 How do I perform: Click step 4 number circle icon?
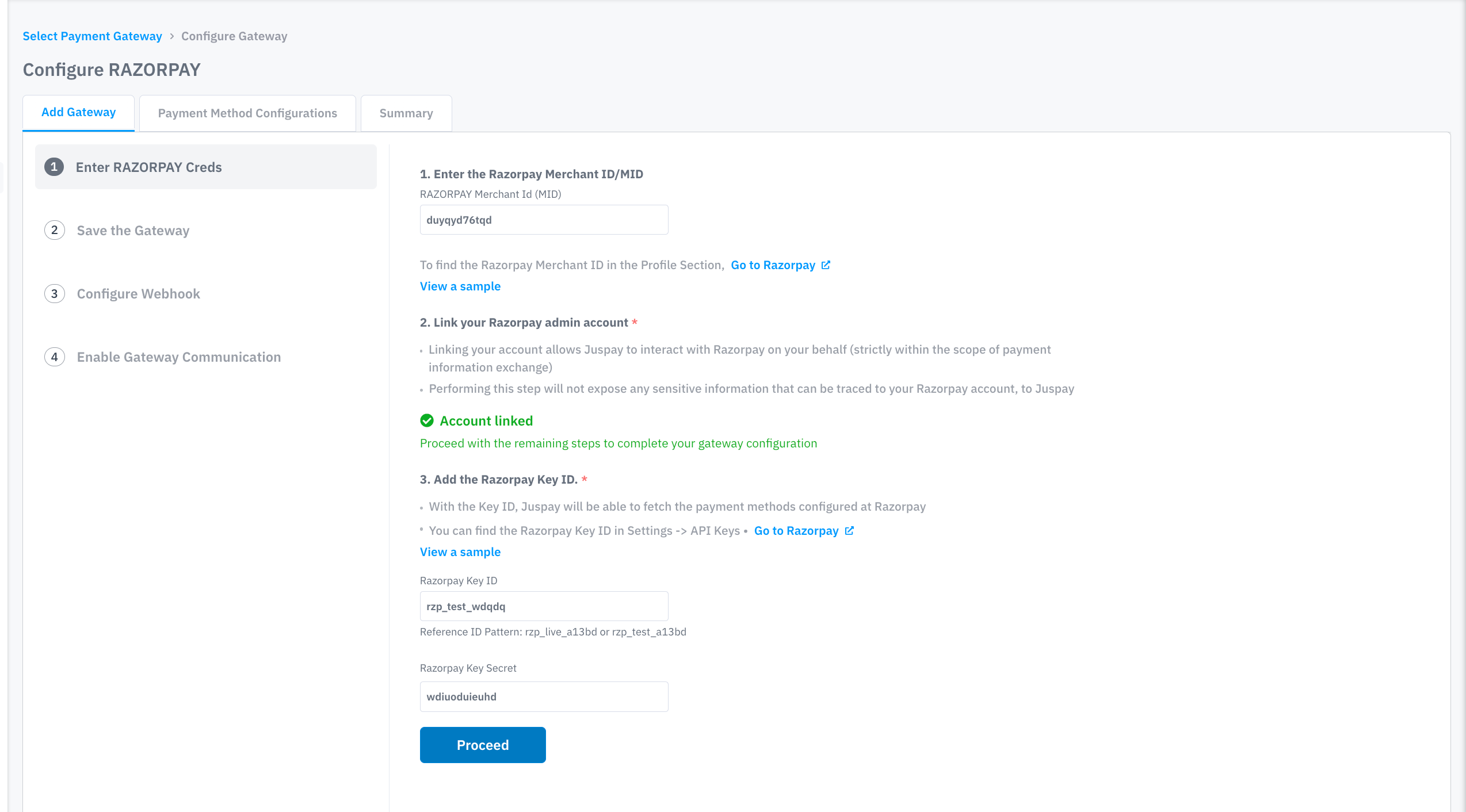pos(54,357)
